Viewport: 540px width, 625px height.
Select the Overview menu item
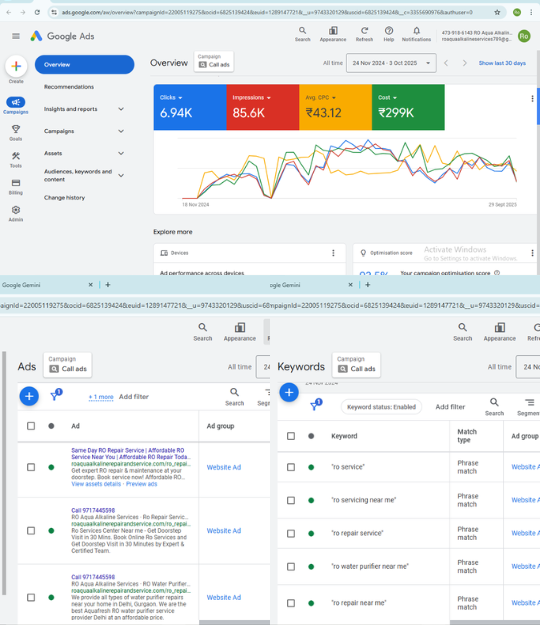pyautogui.click(x=84, y=65)
